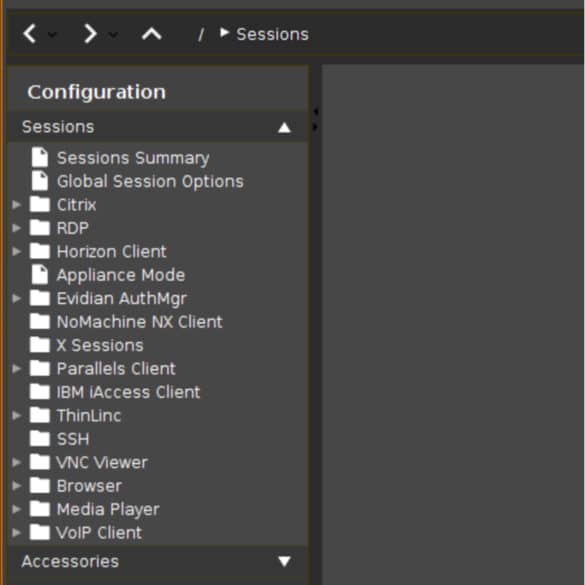Open the back history dropdown arrow

point(52,35)
